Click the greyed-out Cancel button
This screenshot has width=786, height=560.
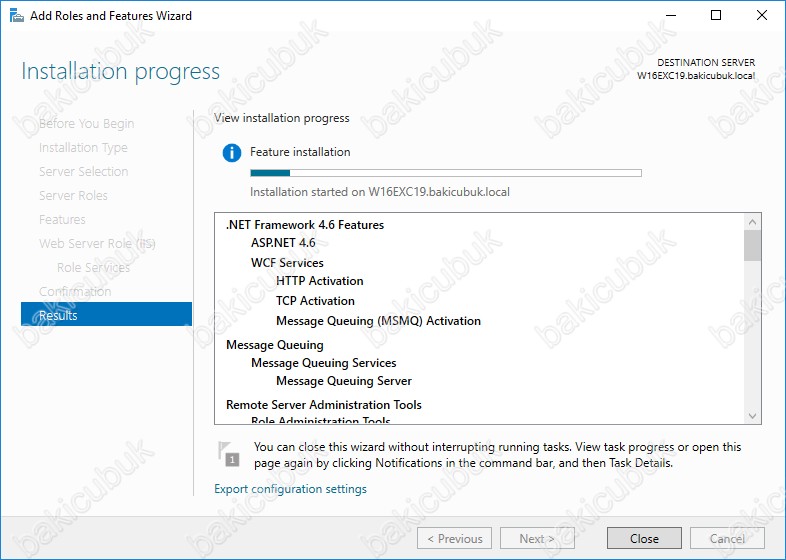click(x=727, y=538)
